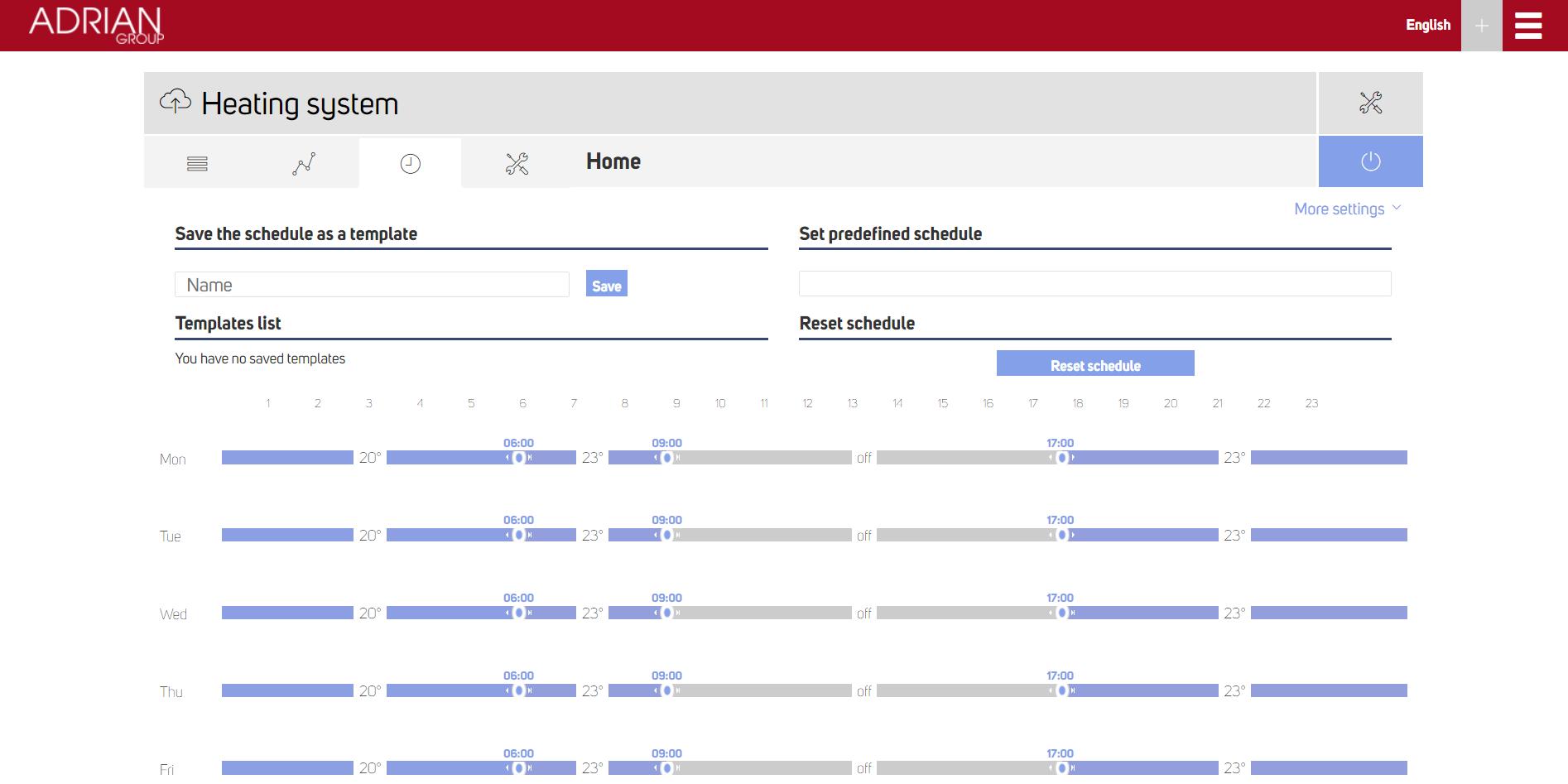Image resolution: width=1568 pixels, height=784 pixels.
Task: Click Wednesday 17:00 schedule handle
Action: coord(1061,613)
